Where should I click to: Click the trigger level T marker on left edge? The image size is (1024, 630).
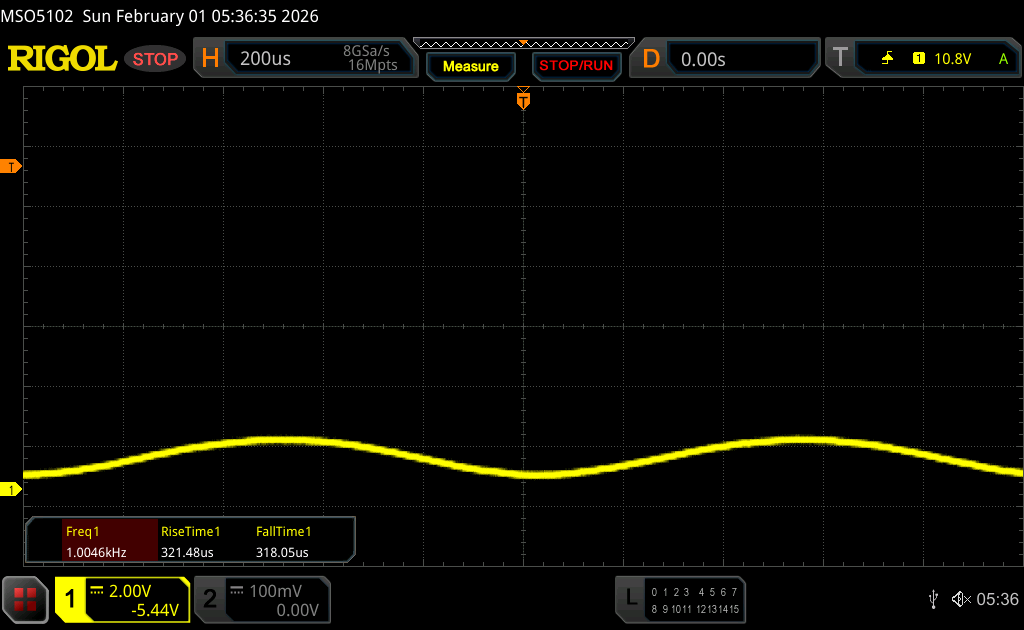coord(12,166)
